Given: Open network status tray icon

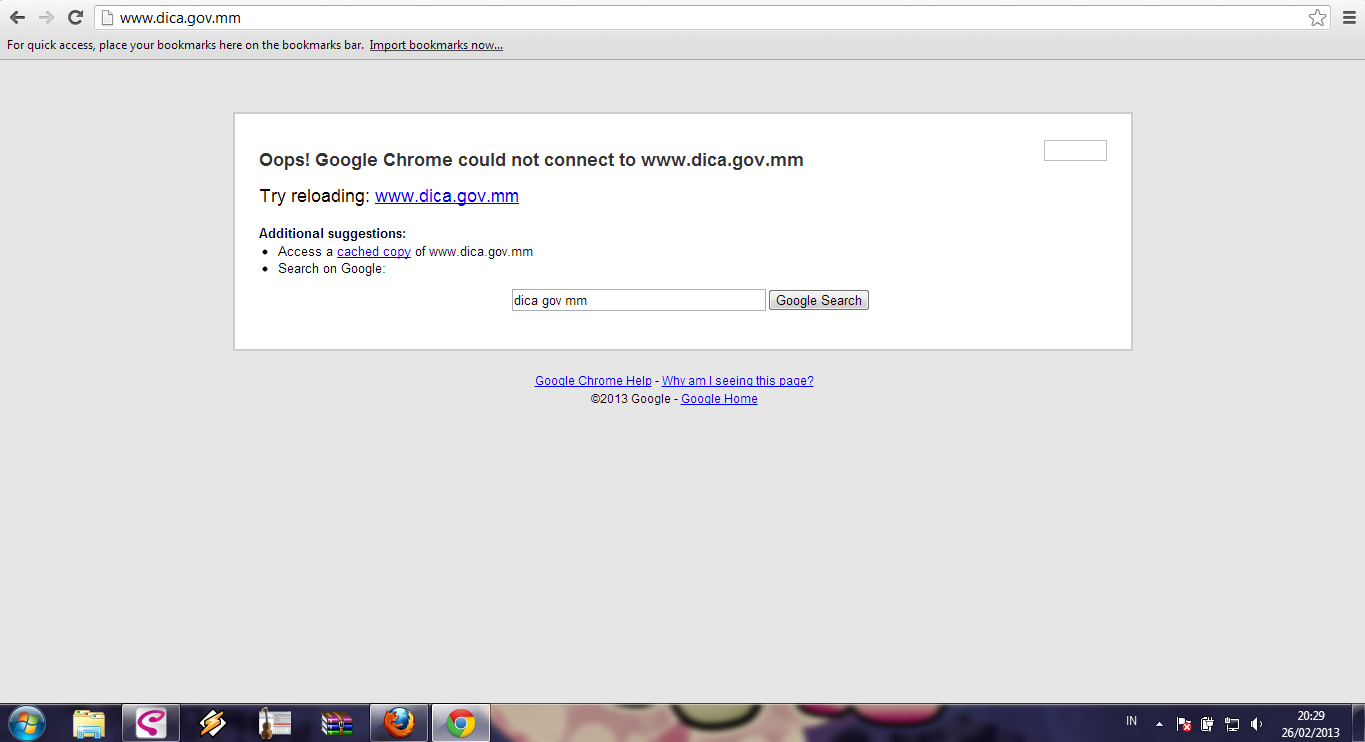Looking at the screenshot, I should tap(1232, 723).
